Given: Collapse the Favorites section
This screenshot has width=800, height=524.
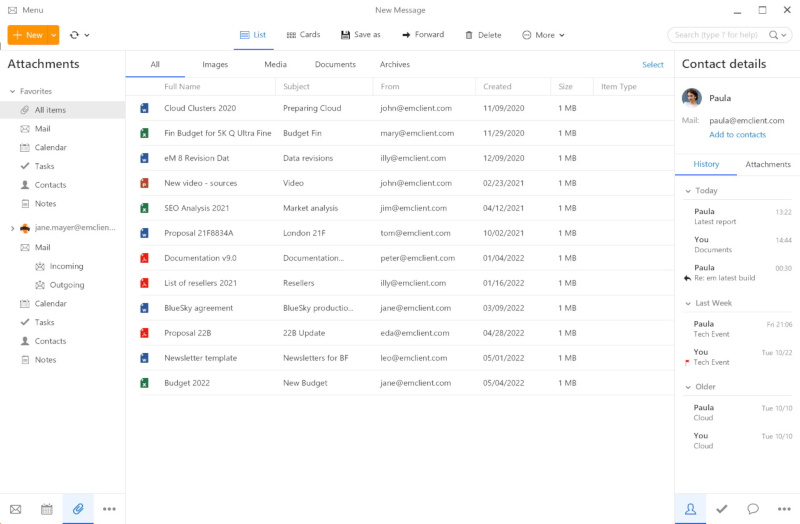Looking at the screenshot, I should pos(12,91).
